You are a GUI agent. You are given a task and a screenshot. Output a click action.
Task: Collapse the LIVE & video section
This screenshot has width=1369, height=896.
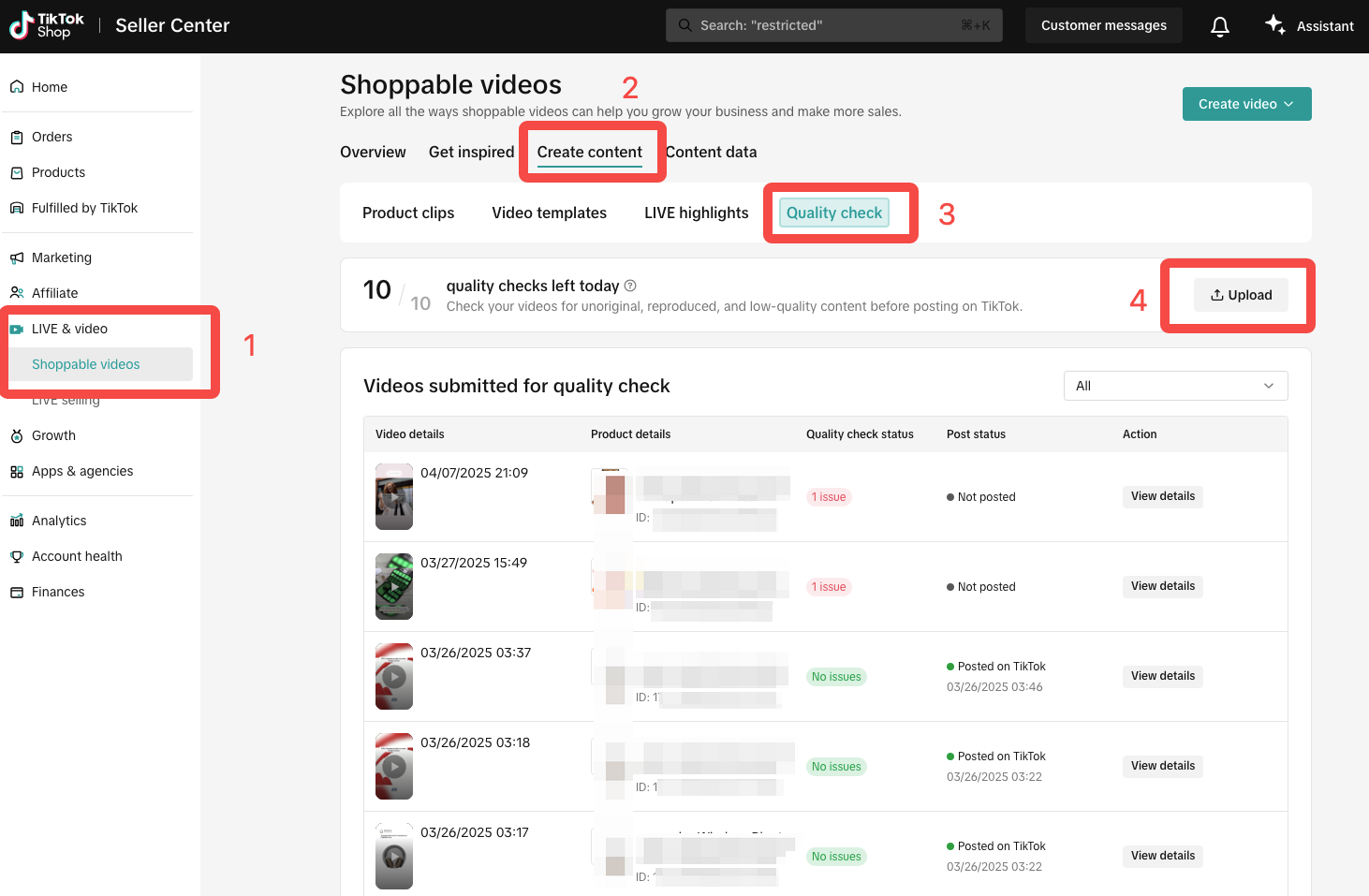pos(69,329)
